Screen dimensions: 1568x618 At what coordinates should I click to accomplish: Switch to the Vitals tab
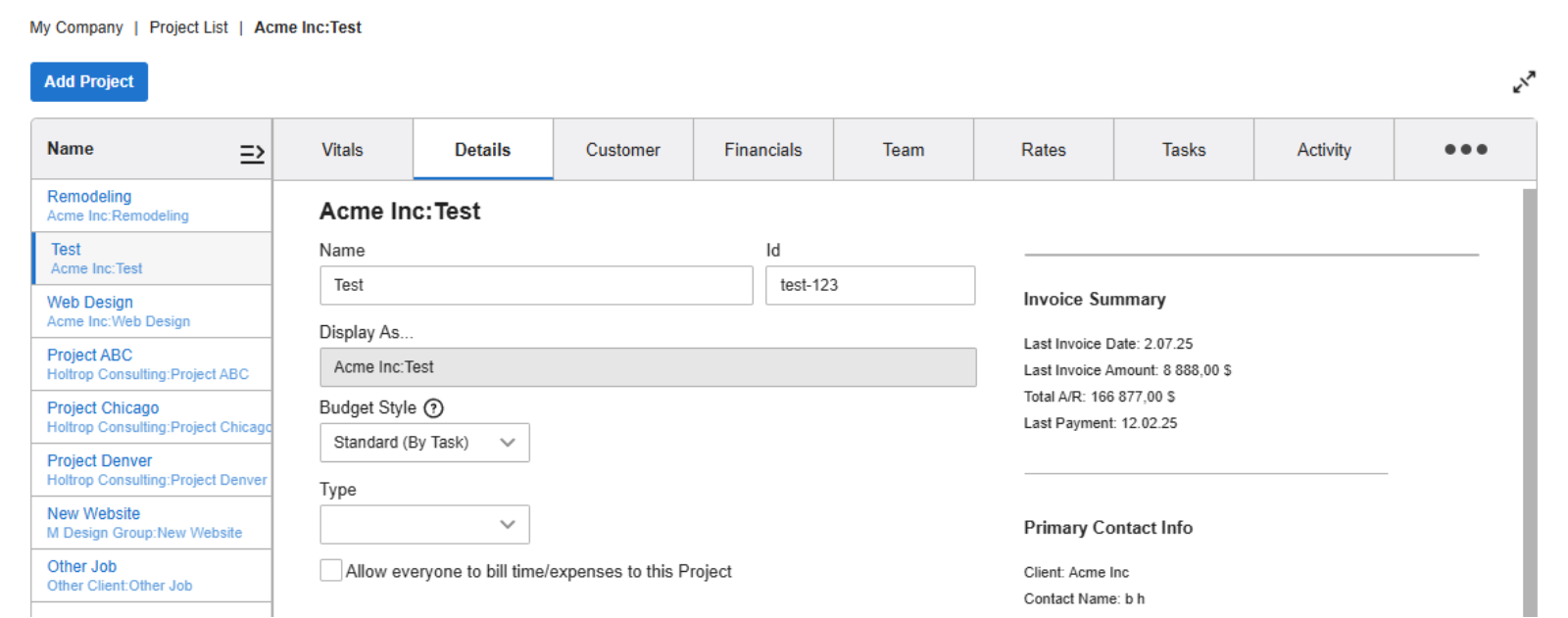point(342,150)
